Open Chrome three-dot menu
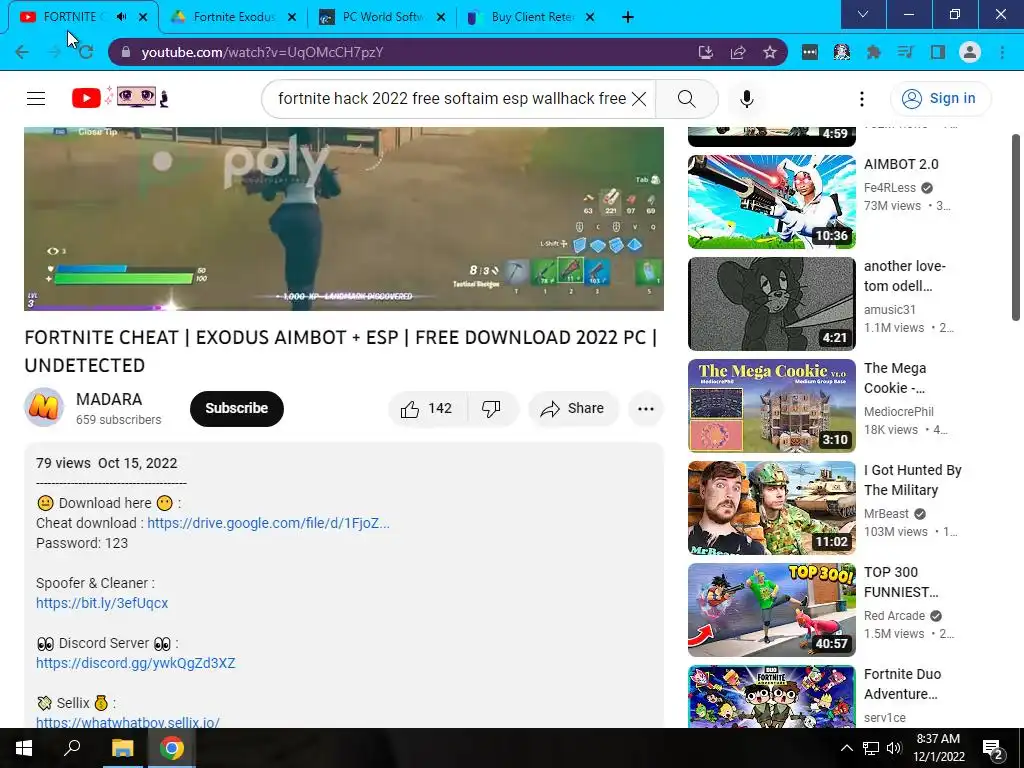1024x768 pixels. click(x=1002, y=52)
